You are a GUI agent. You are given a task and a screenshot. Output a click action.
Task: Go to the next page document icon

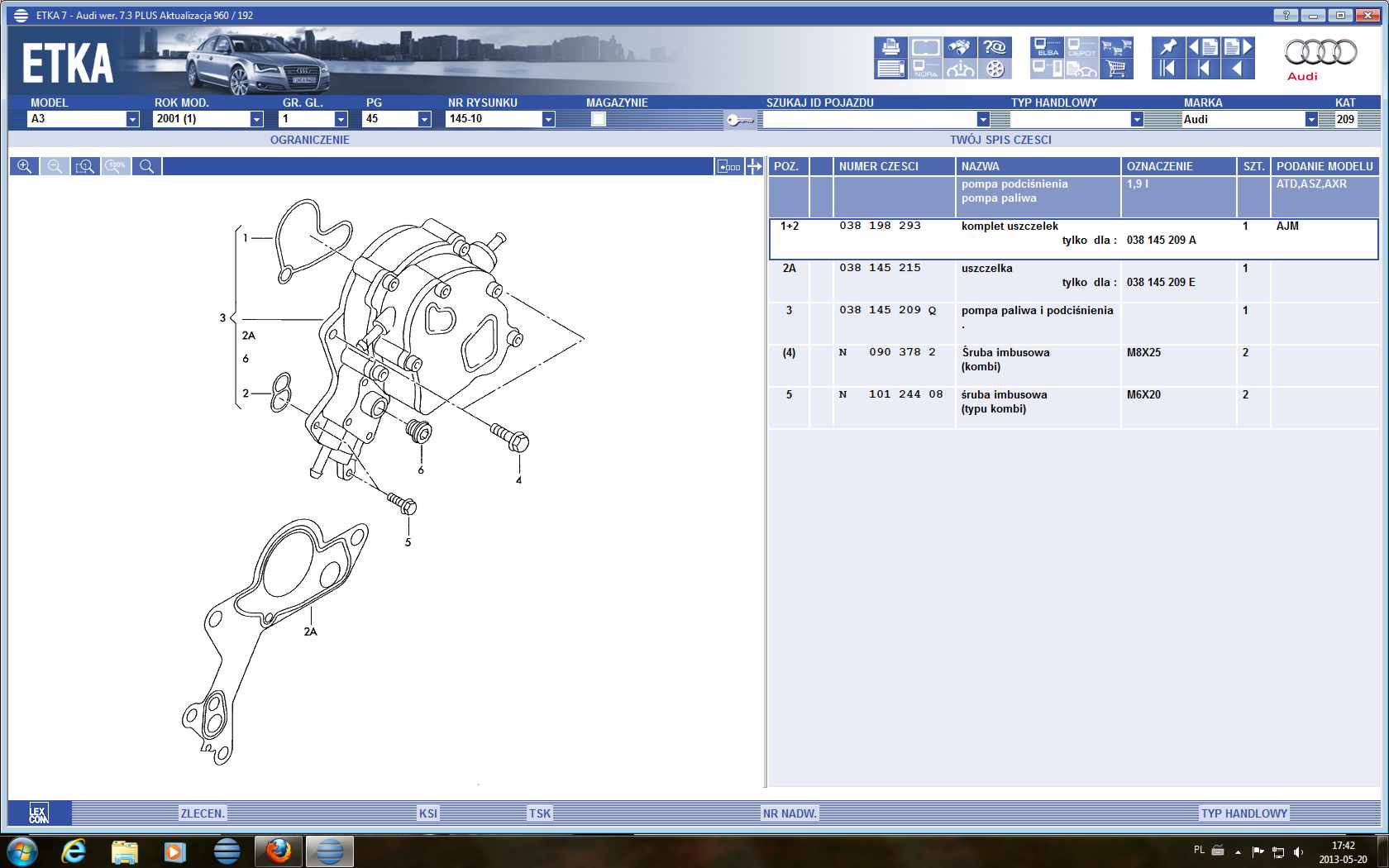coord(1238,47)
